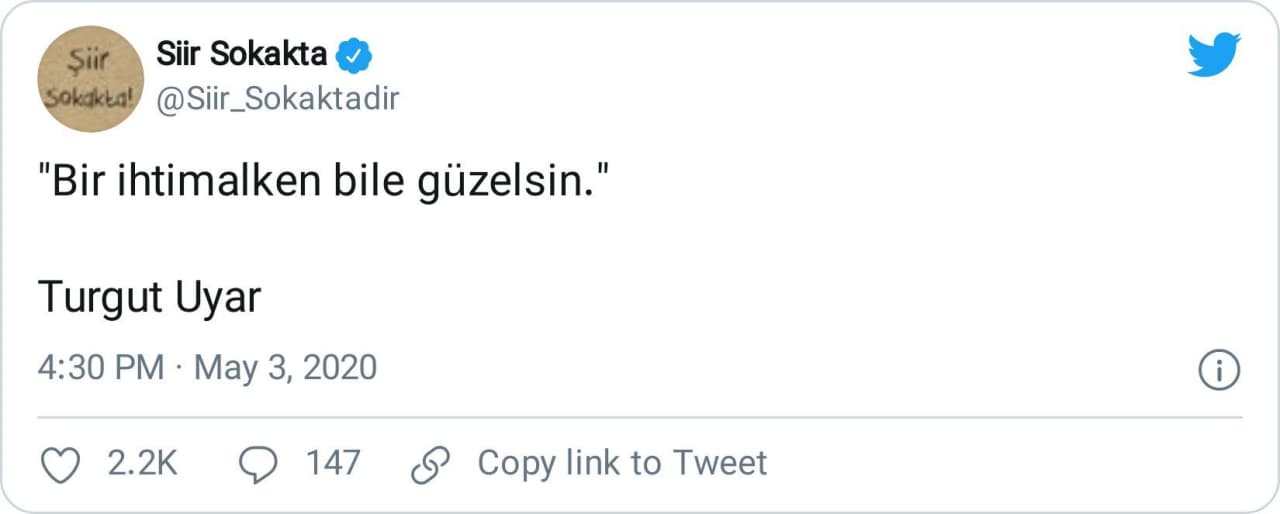Click the blue verified badge
The image size is (1280, 514).
(x=353, y=55)
